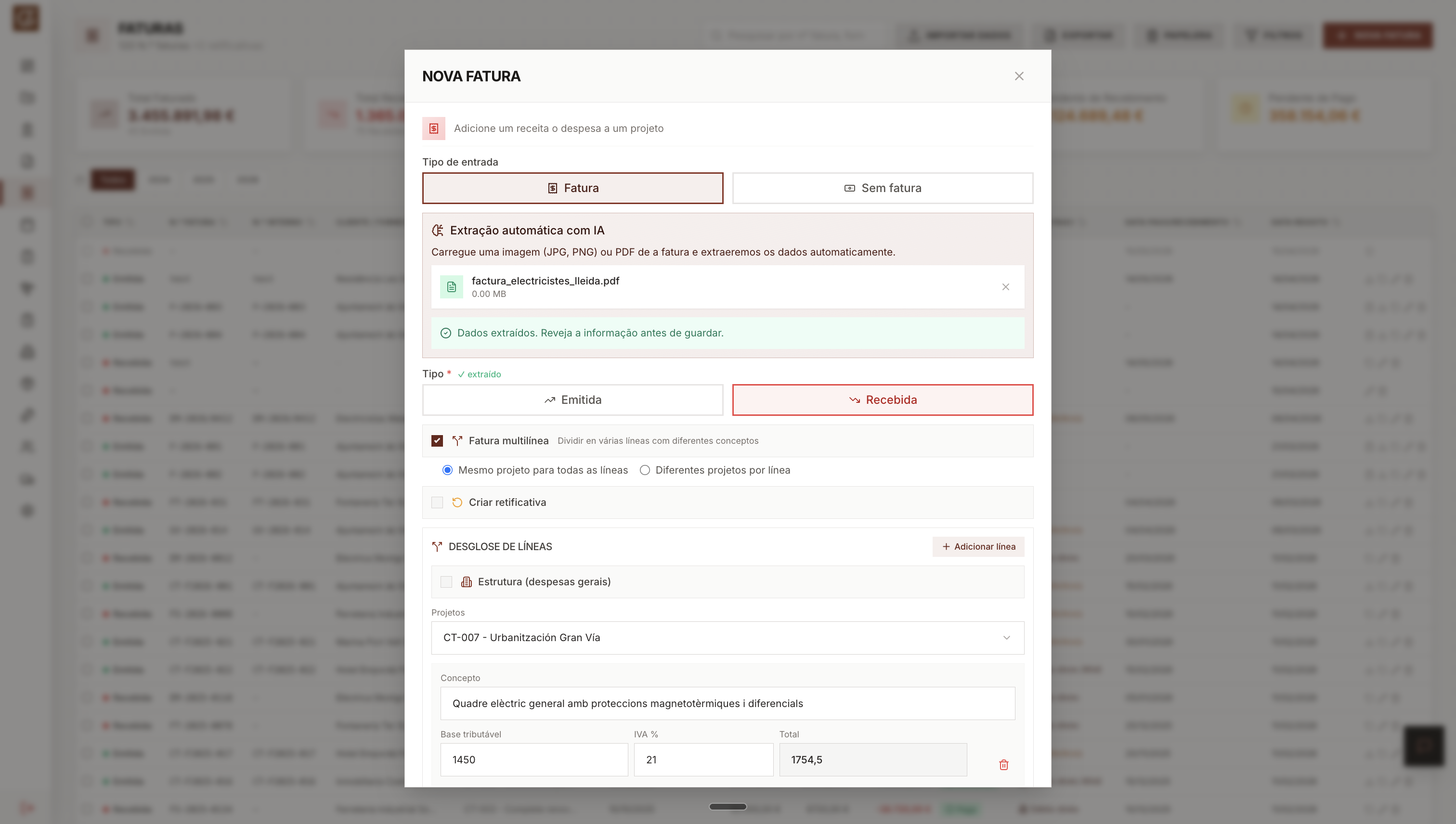Open the Projetos dropdown CT-007

pyautogui.click(x=728, y=638)
